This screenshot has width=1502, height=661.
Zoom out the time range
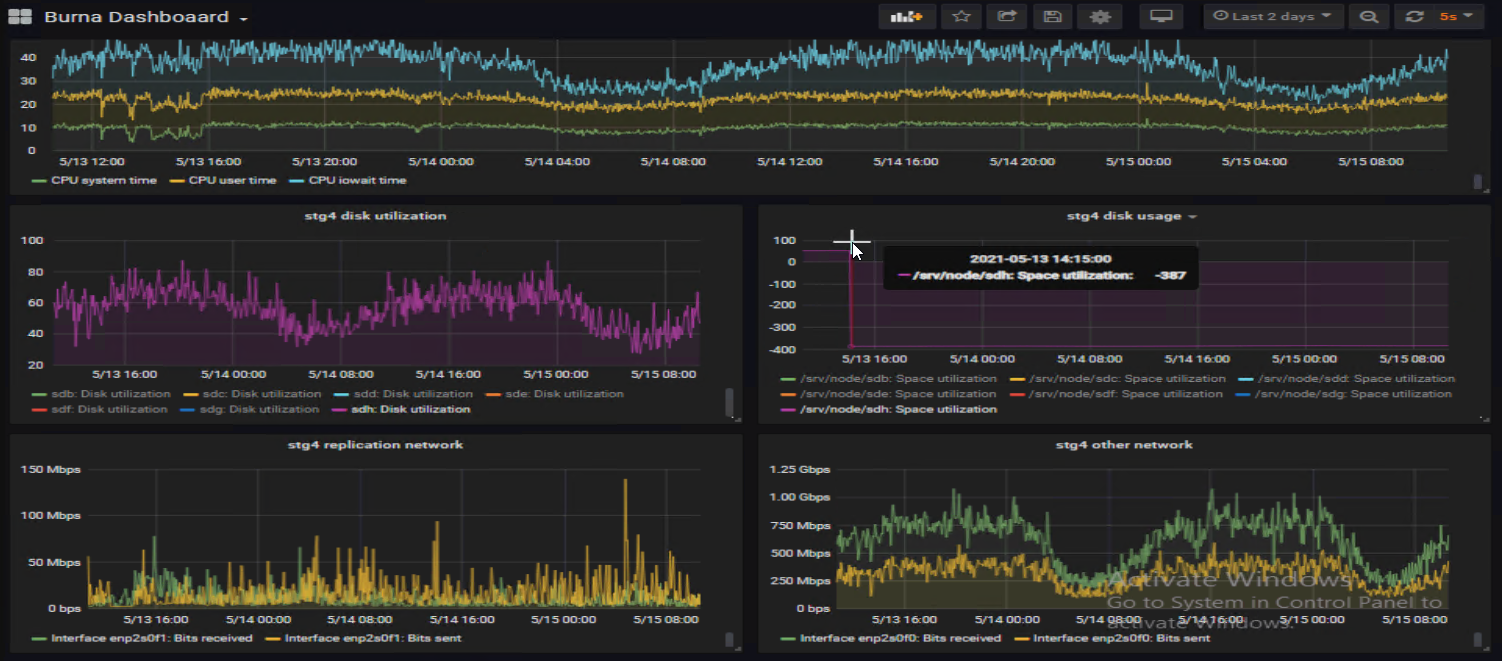[x=1369, y=17]
